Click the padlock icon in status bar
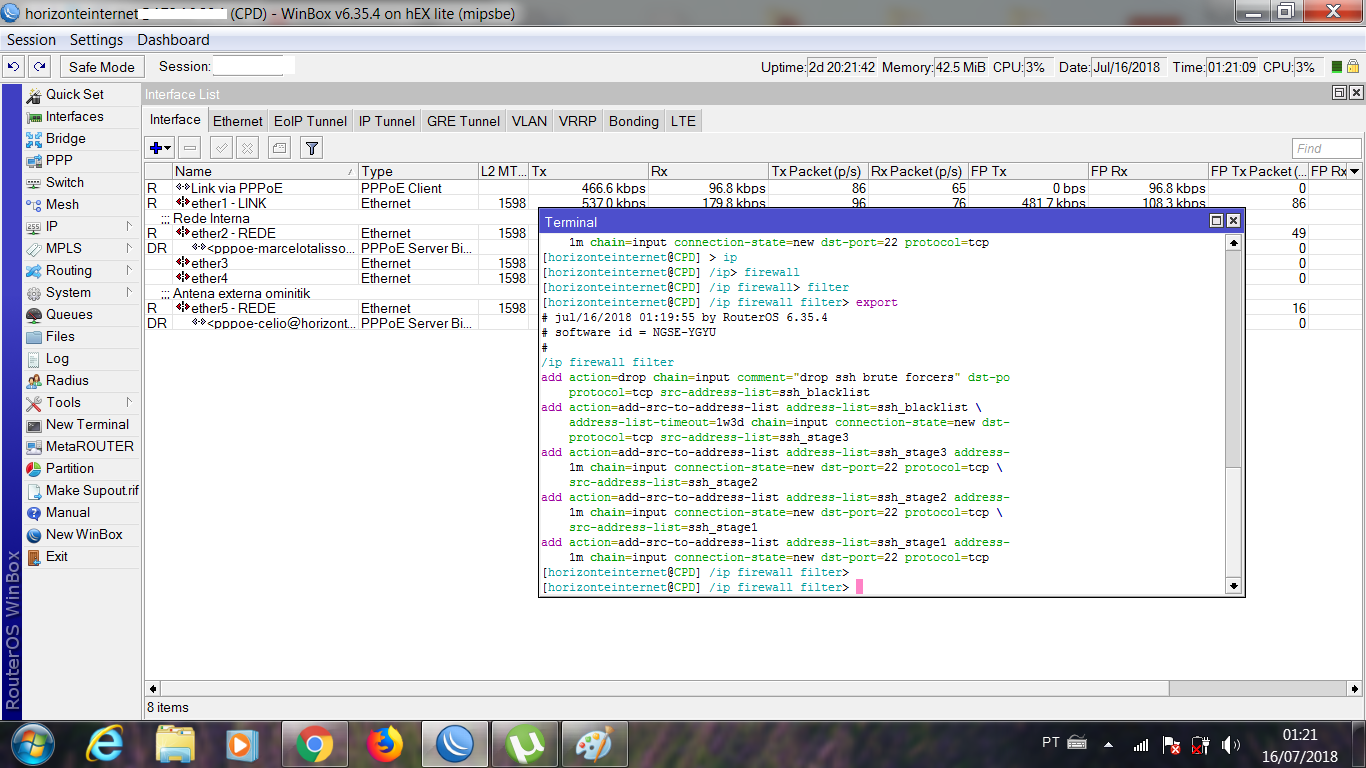The width and height of the screenshot is (1366, 768). [1353, 67]
